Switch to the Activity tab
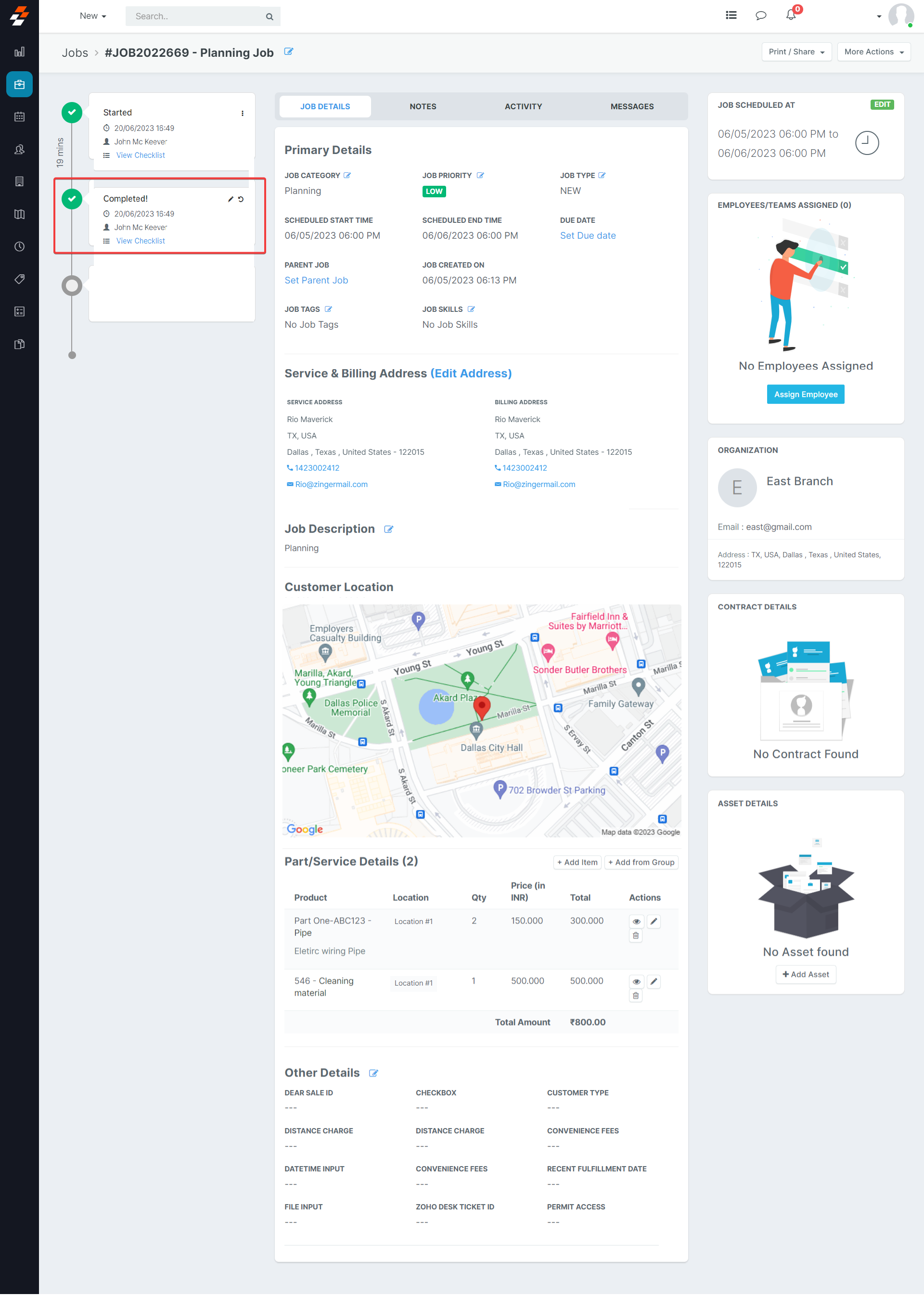 click(523, 106)
